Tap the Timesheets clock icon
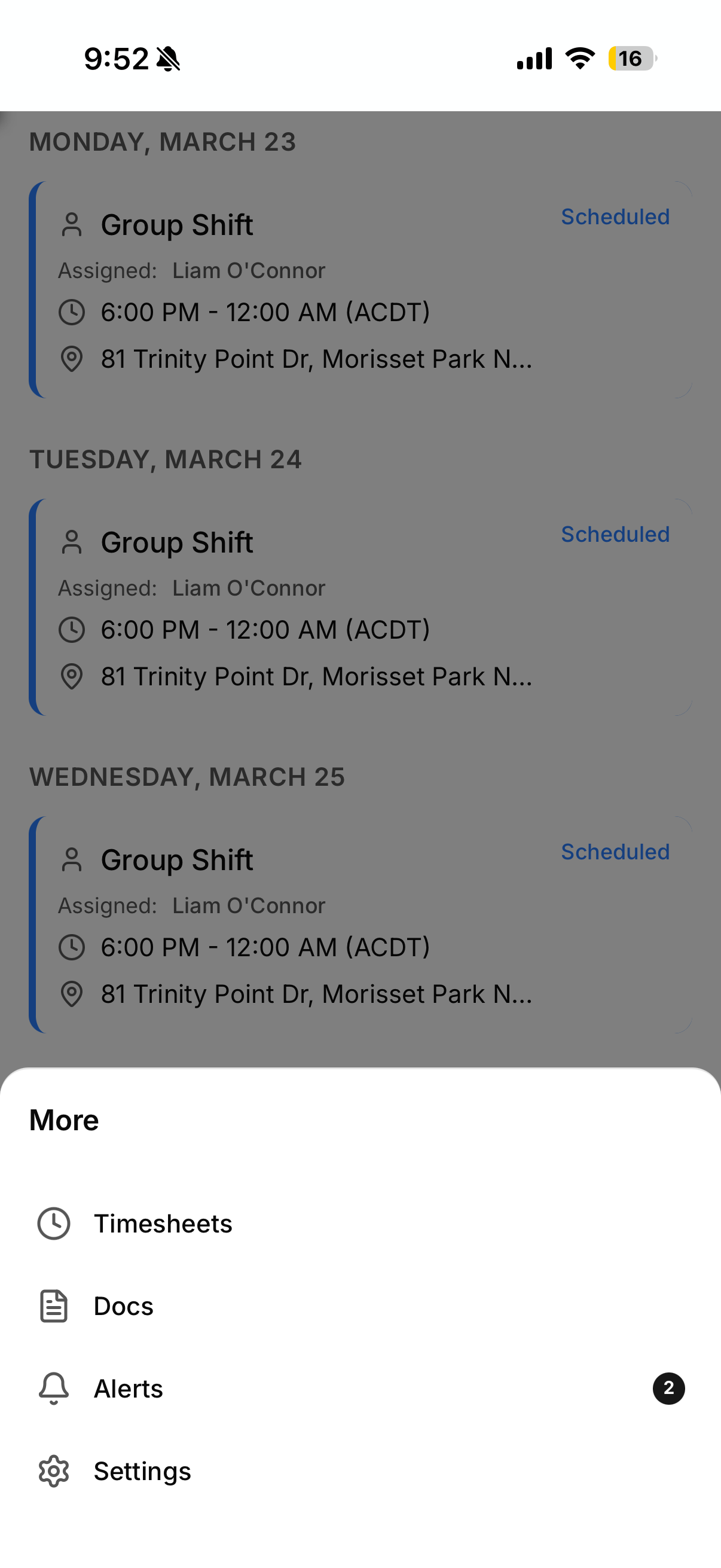This screenshot has width=721, height=1568. pyautogui.click(x=54, y=1223)
